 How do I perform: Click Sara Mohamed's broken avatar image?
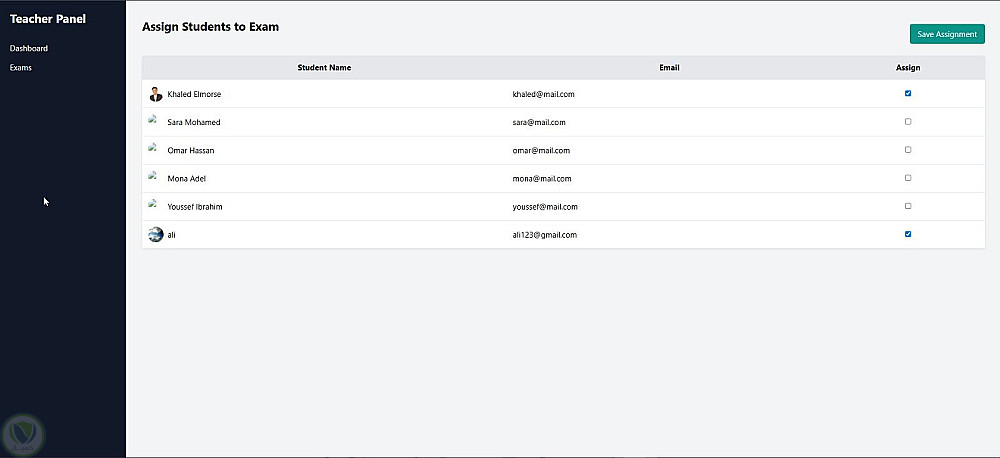tap(154, 121)
